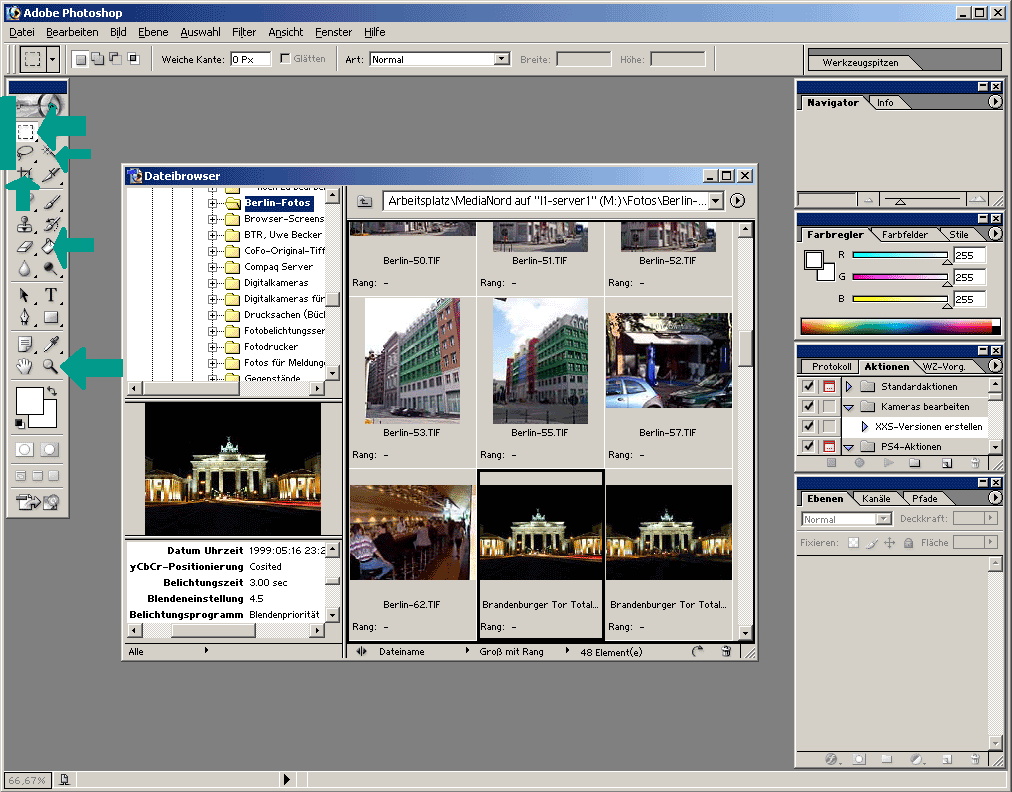Viewport: 1012px width, 792px height.
Task: Select the Lasso tool
Action: click(25, 154)
